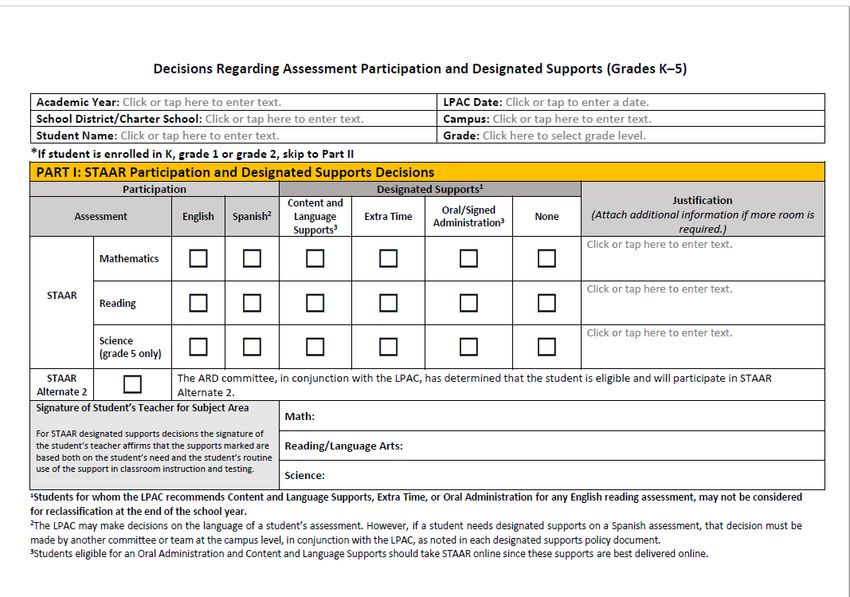The image size is (850, 597).
Task: Click the 'Science:' teacher signature line
Action: click(552, 475)
